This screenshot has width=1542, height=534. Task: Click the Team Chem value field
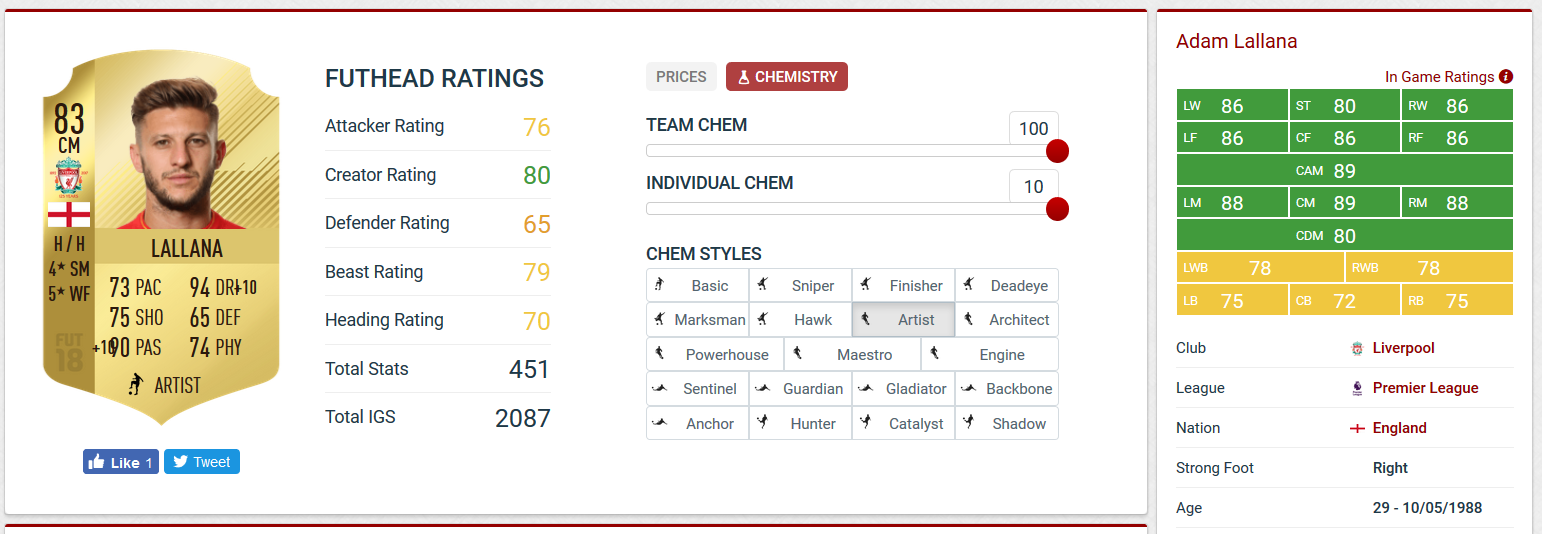1033,128
